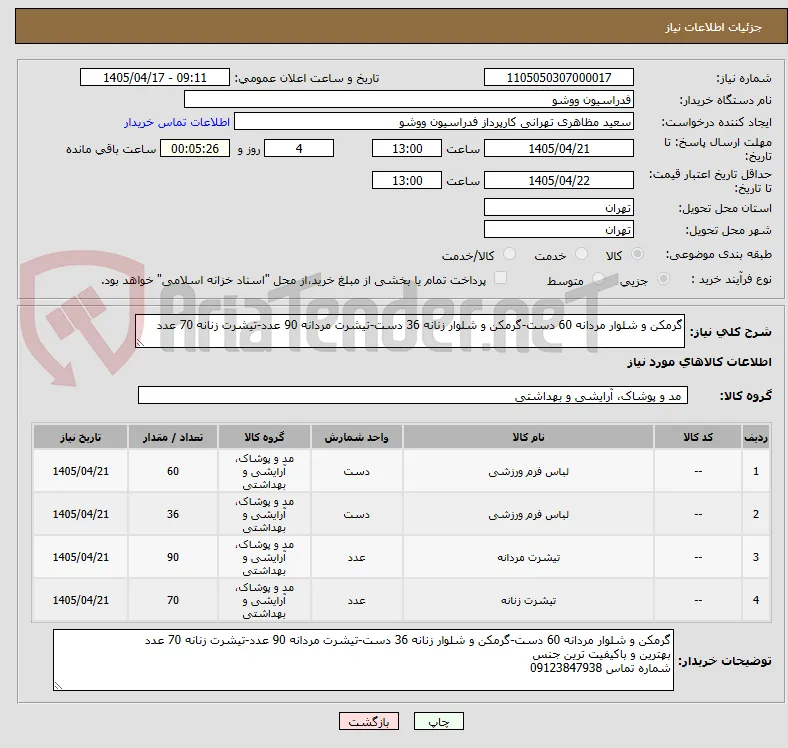Select the کالا radio button
Screen dimensions: 788x748
(x=637, y=254)
